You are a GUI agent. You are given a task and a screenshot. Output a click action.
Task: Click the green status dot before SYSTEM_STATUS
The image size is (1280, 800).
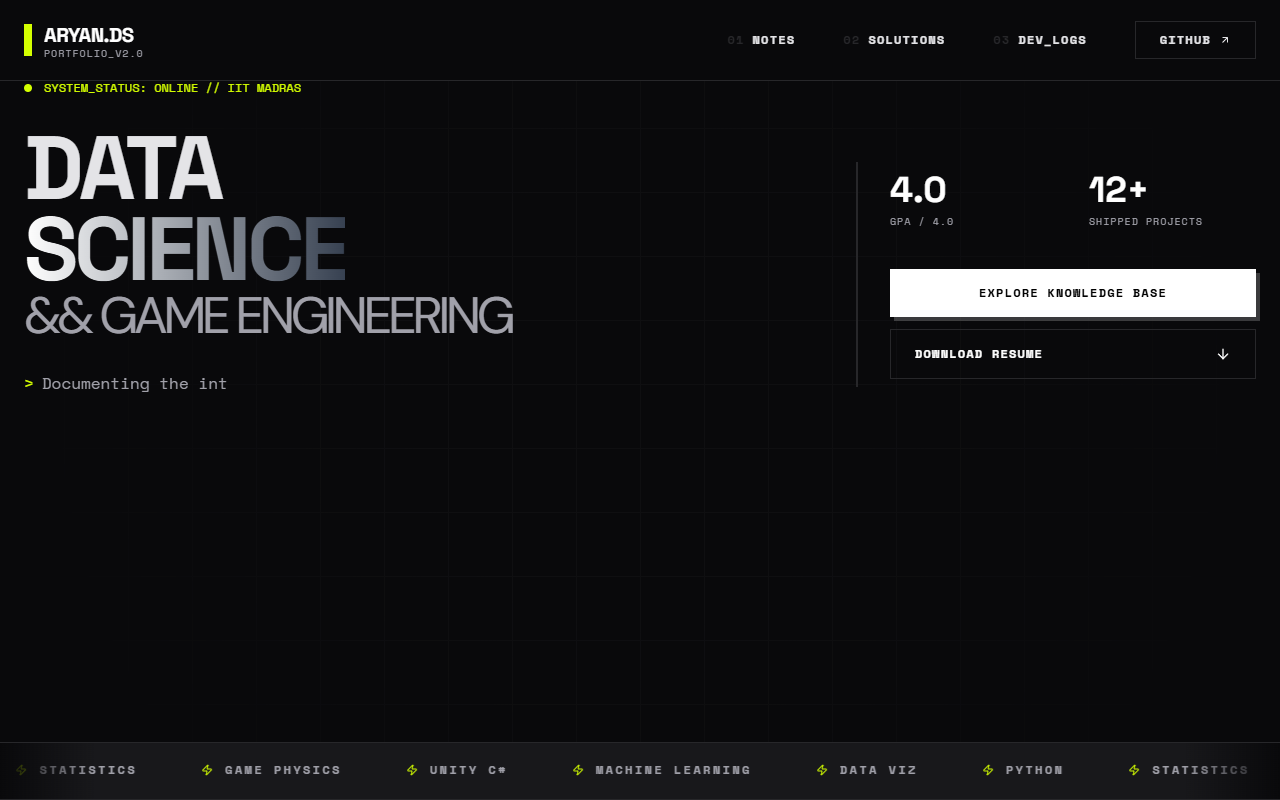pos(28,88)
